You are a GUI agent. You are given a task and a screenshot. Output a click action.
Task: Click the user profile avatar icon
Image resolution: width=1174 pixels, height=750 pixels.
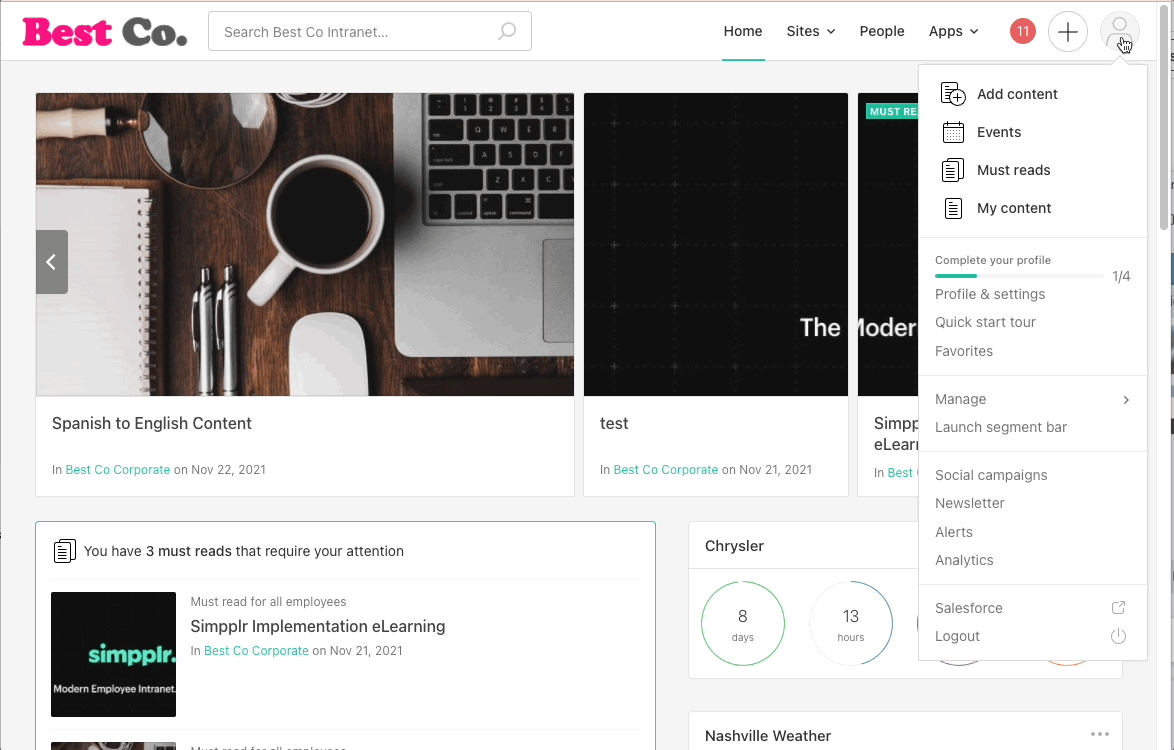pos(1119,31)
